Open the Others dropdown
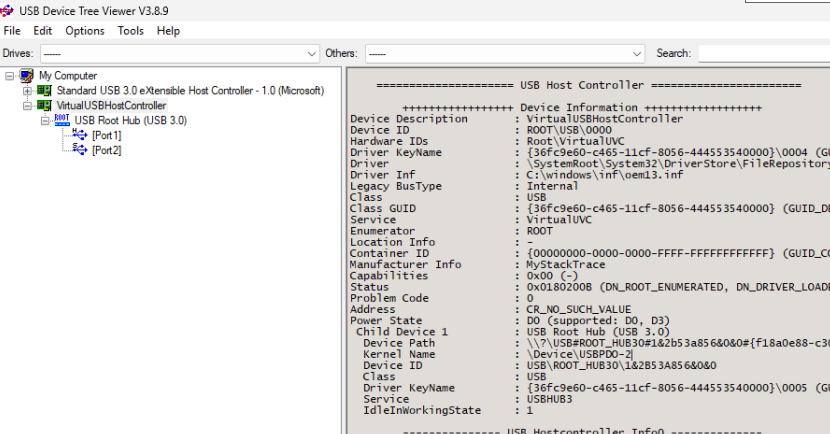The image size is (830, 434). tap(636, 53)
